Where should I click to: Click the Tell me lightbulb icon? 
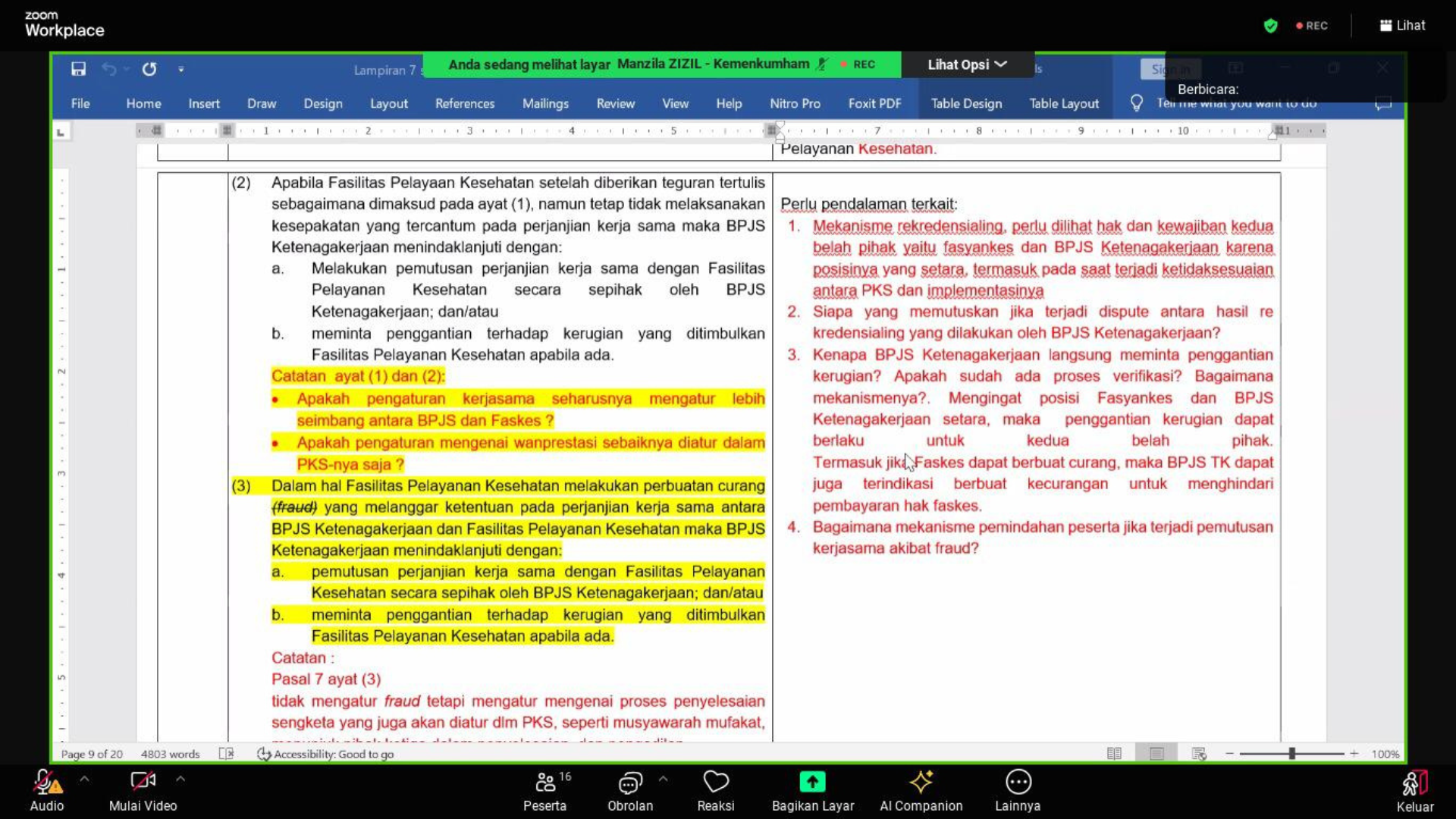pos(1136,102)
